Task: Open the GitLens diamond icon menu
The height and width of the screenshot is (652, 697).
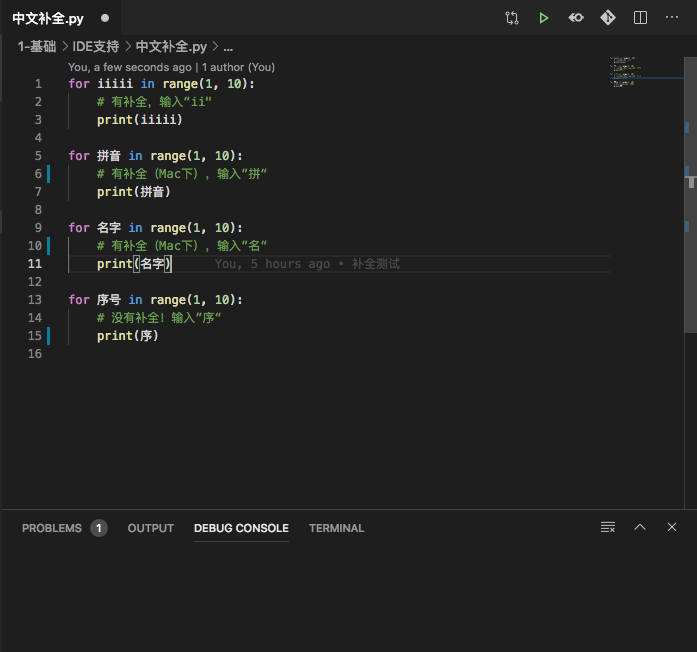Action: pos(608,18)
